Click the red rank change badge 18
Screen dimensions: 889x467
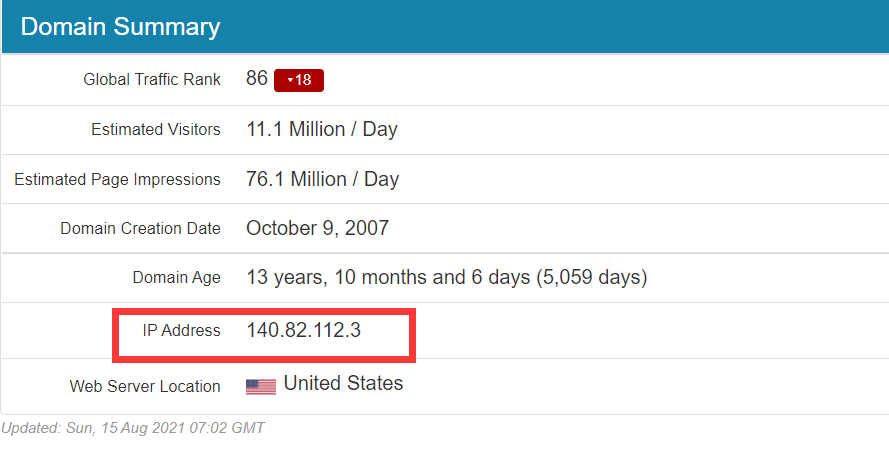[299, 80]
